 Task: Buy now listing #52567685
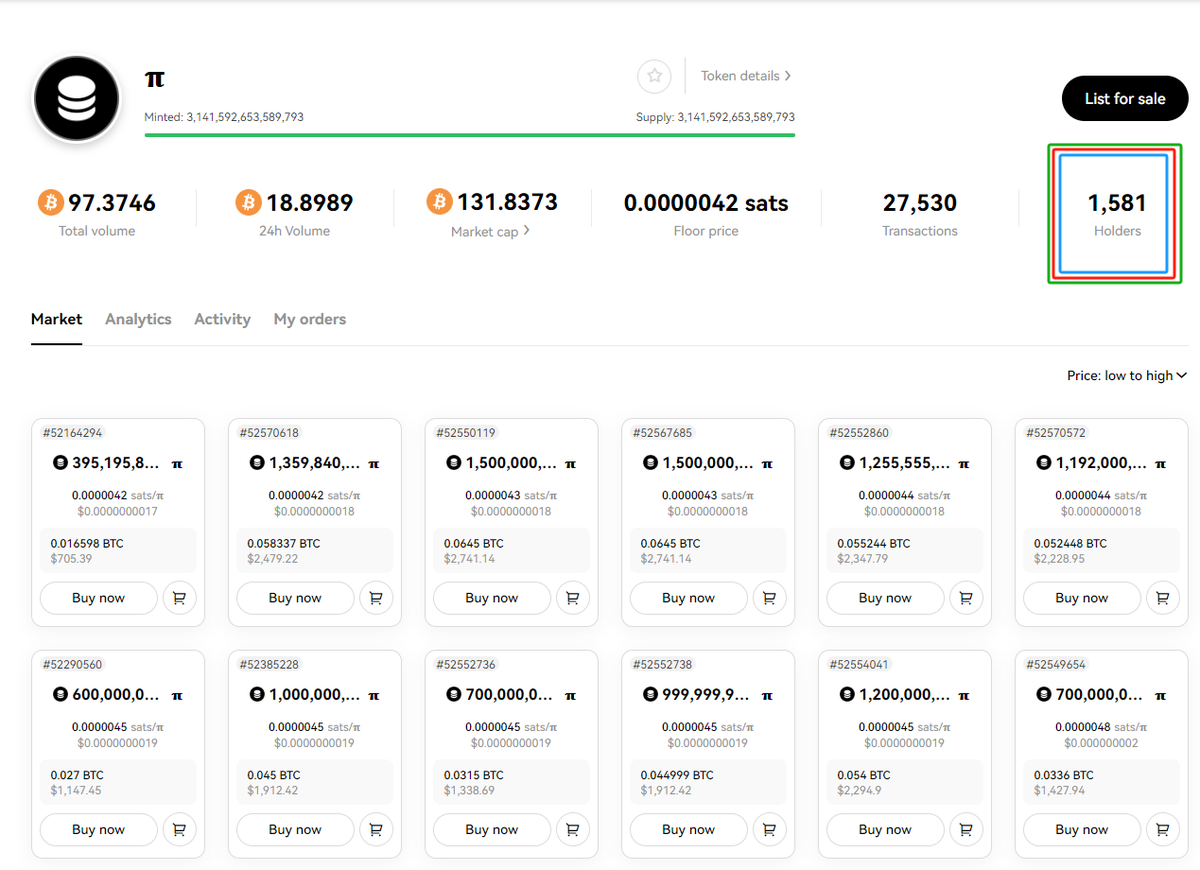(x=688, y=597)
